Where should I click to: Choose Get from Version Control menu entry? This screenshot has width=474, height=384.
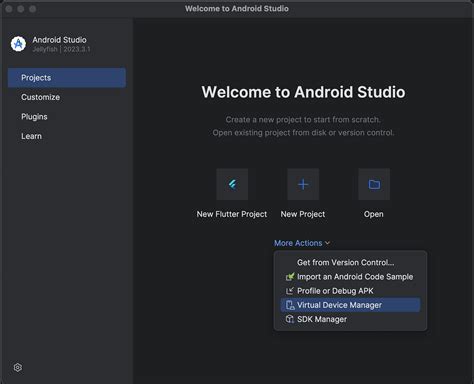point(350,263)
